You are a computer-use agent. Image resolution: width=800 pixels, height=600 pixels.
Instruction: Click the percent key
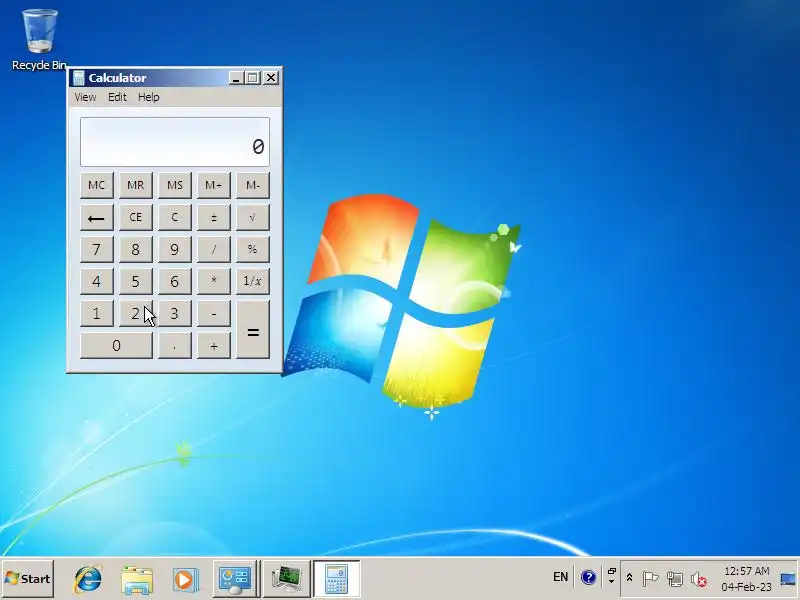point(253,249)
